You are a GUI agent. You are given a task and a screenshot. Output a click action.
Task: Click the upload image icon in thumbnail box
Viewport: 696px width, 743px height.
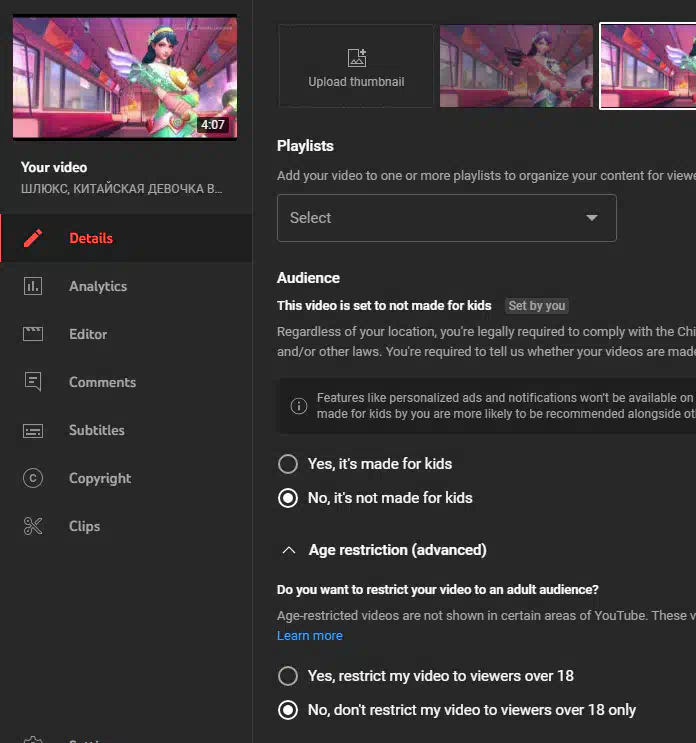click(x=356, y=58)
